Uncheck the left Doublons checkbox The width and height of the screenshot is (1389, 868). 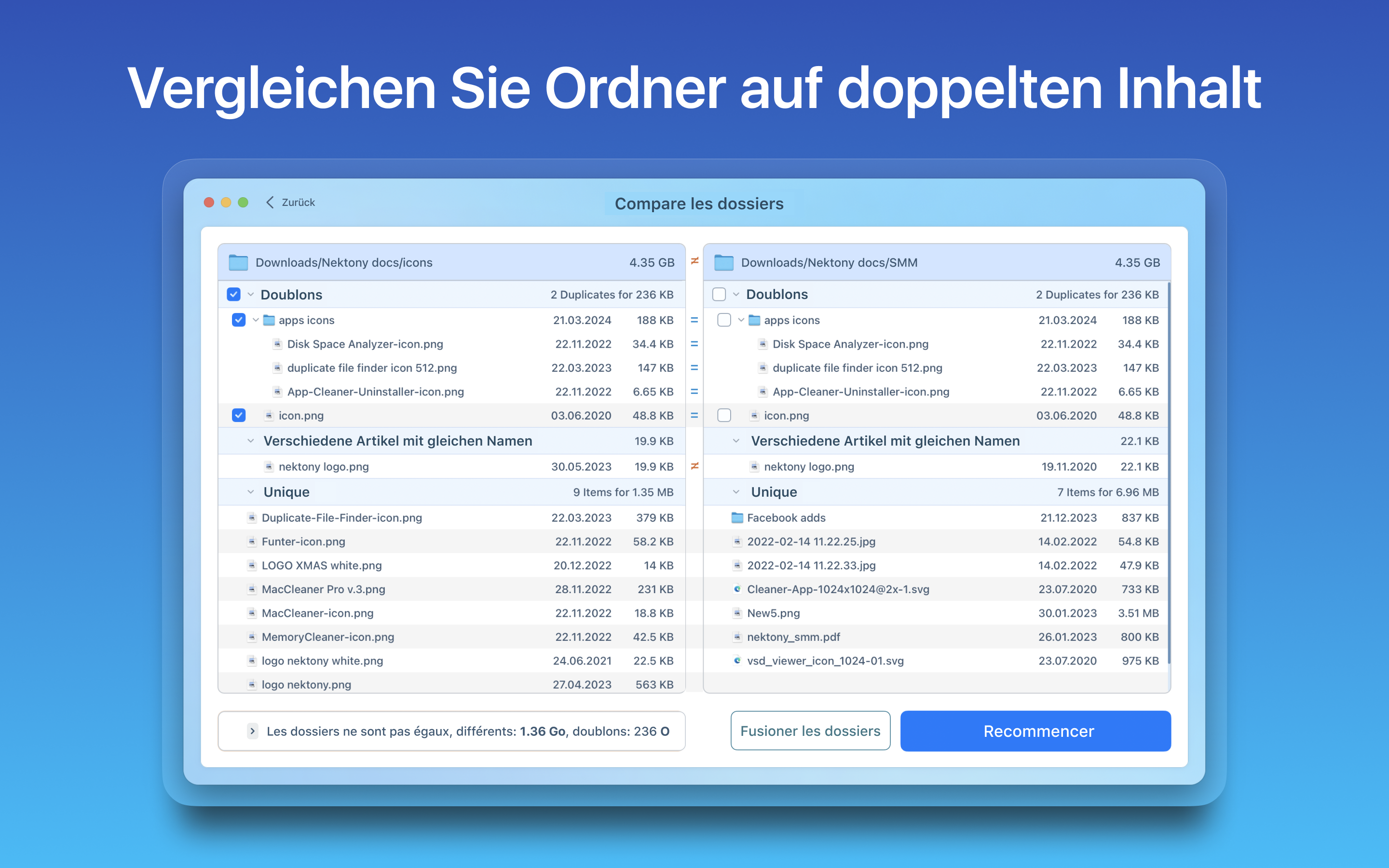pyautogui.click(x=233, y=295)
